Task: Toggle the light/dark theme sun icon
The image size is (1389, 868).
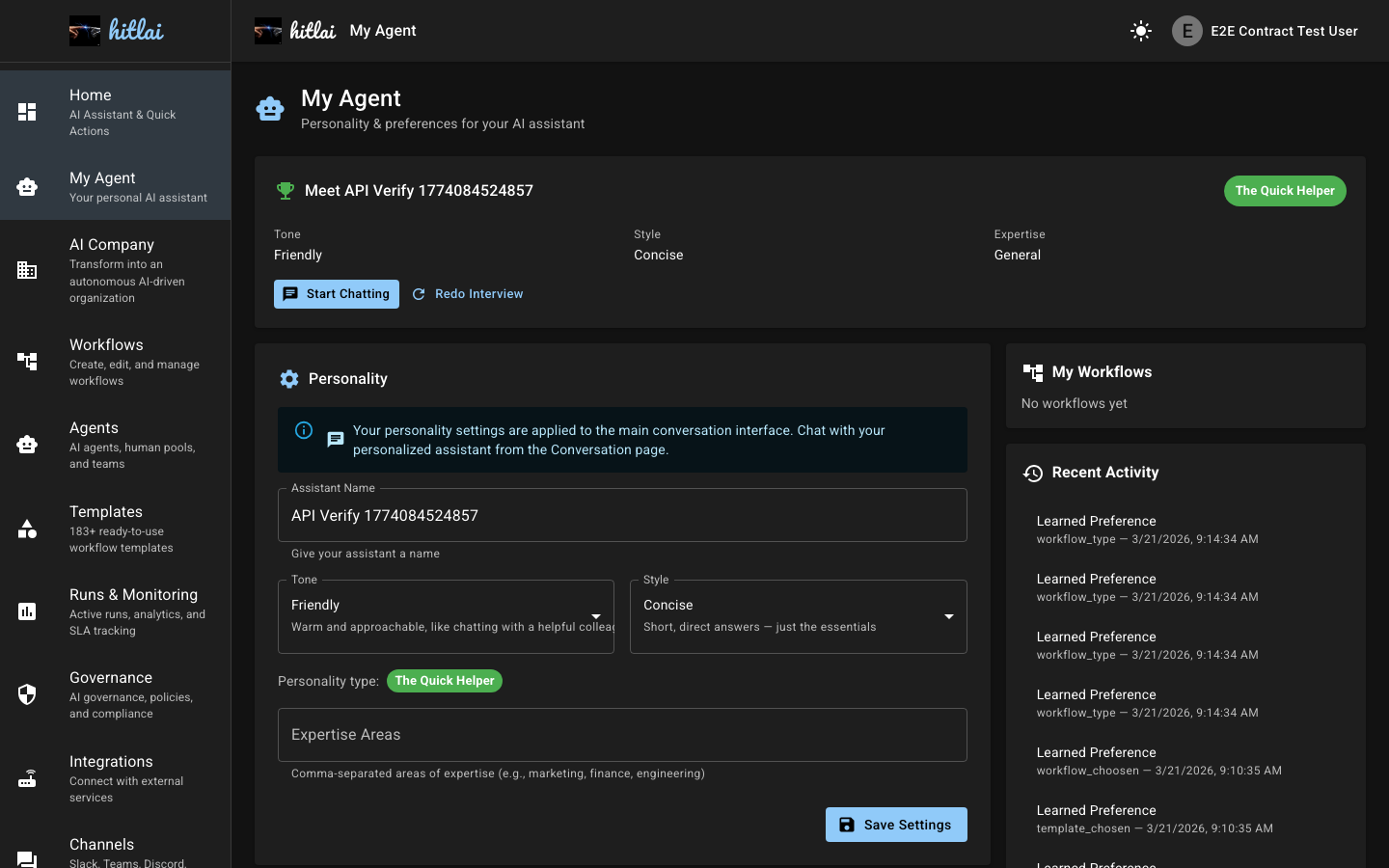Action: coord(1141,31)
